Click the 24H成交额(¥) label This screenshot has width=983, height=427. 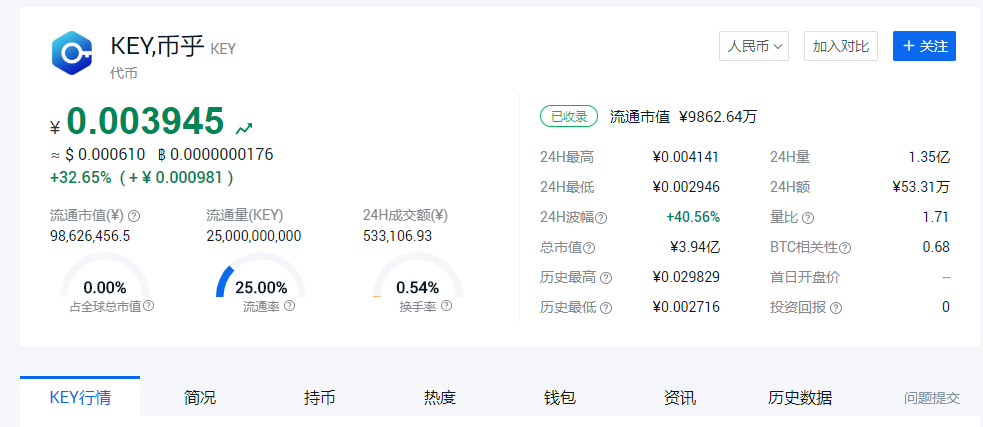coord(405,216)
